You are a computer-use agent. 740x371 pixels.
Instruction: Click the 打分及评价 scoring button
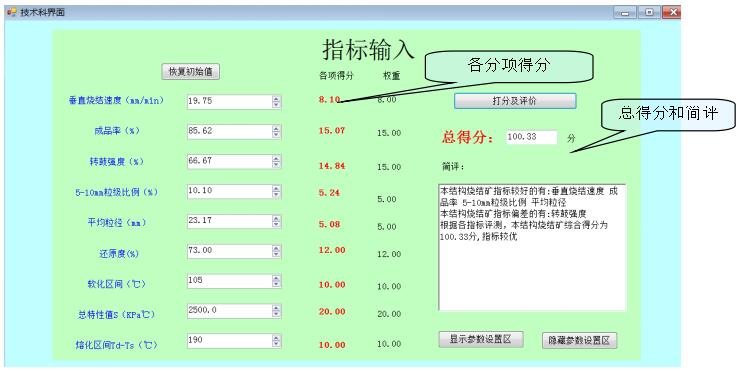[515, 101]
